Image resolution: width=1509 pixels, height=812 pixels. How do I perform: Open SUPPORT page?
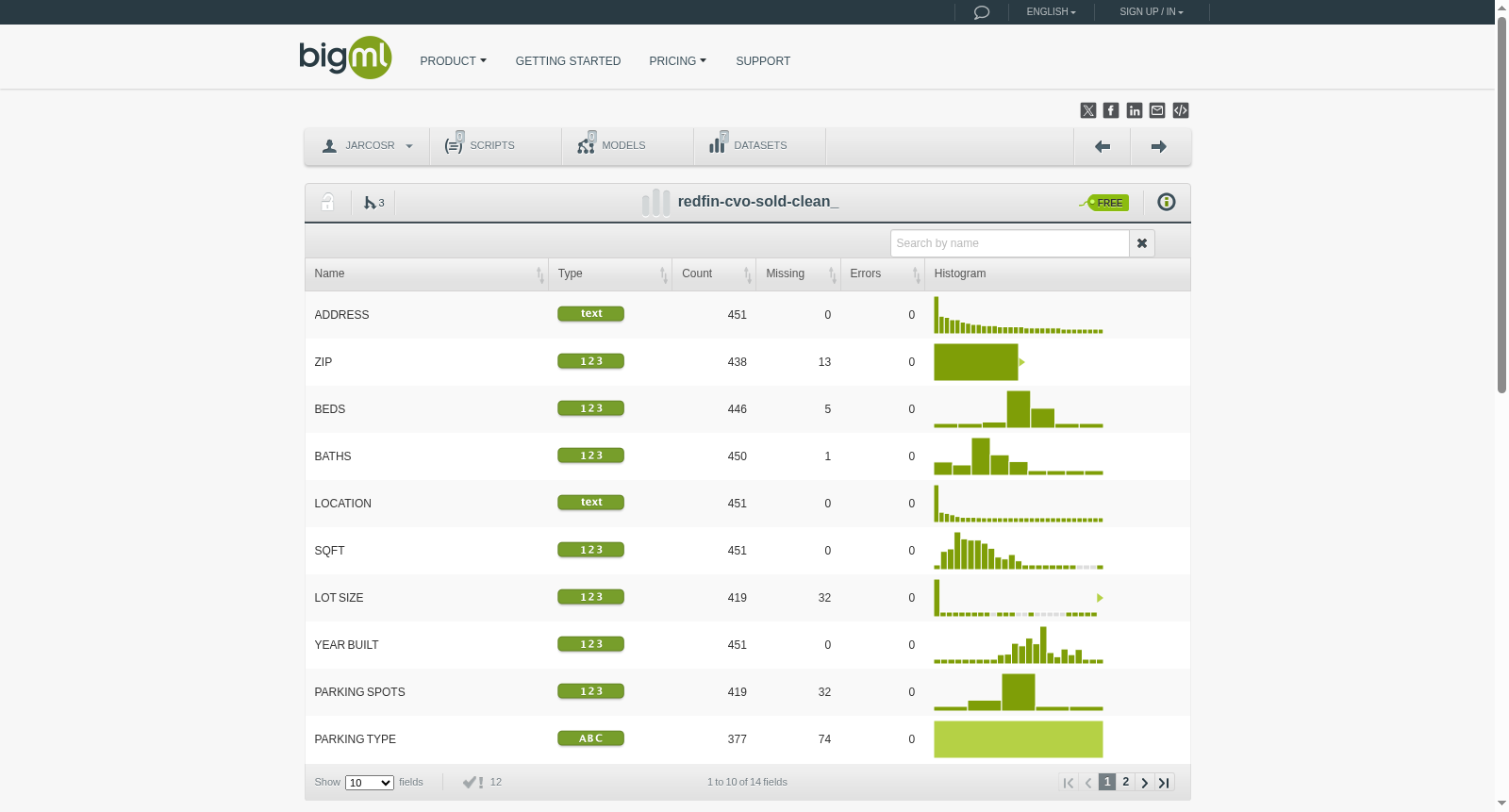tap(763, 61)
